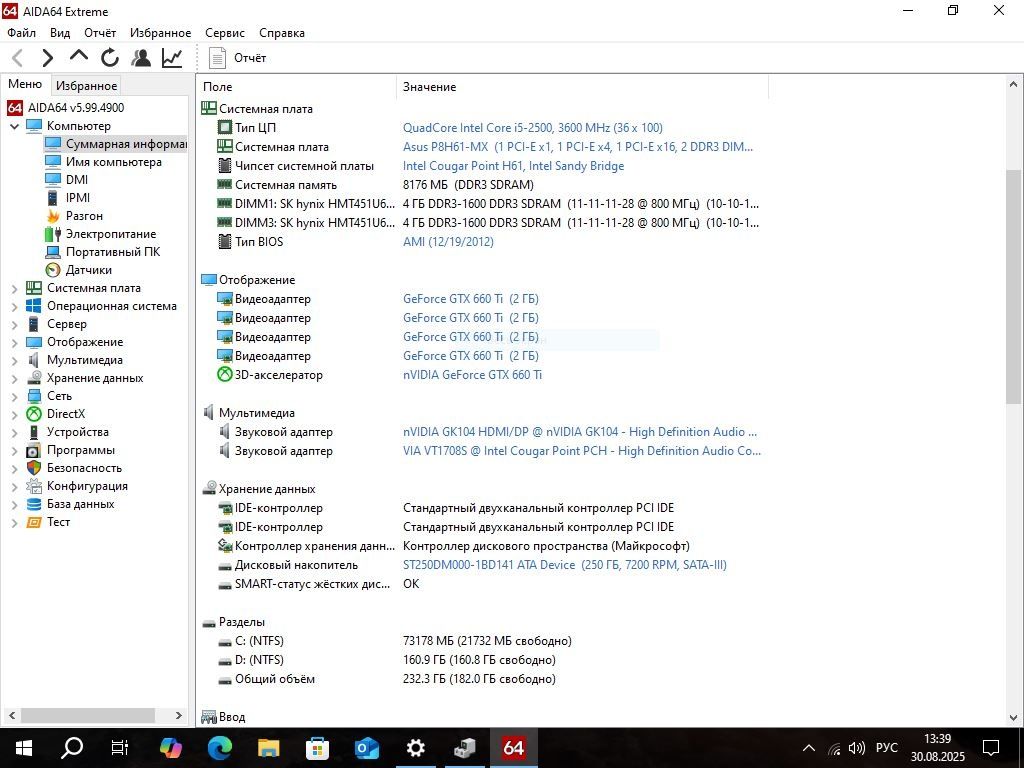Screen dimensions: 1024x768
Task: Select the DMI icon in the tree
Action: tap(53, 180)
